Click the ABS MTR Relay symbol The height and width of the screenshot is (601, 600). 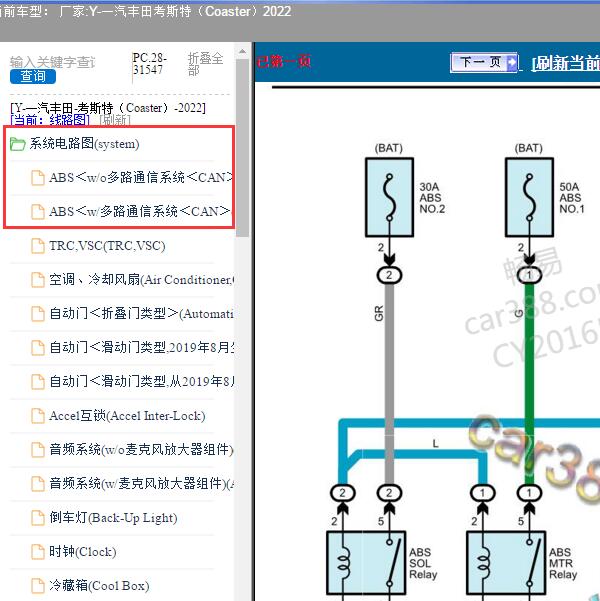(506, 563)
